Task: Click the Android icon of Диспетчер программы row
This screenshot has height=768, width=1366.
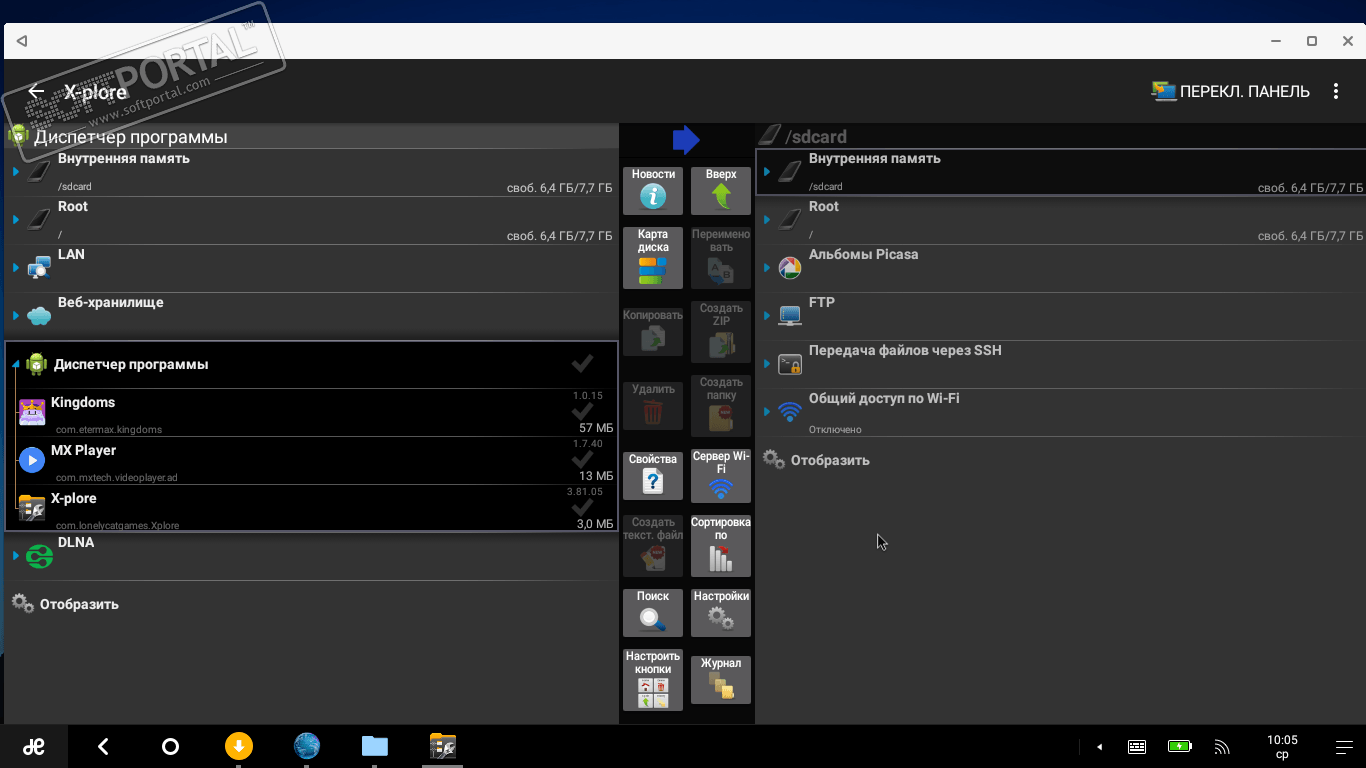Action: click(x=37, y=364)
